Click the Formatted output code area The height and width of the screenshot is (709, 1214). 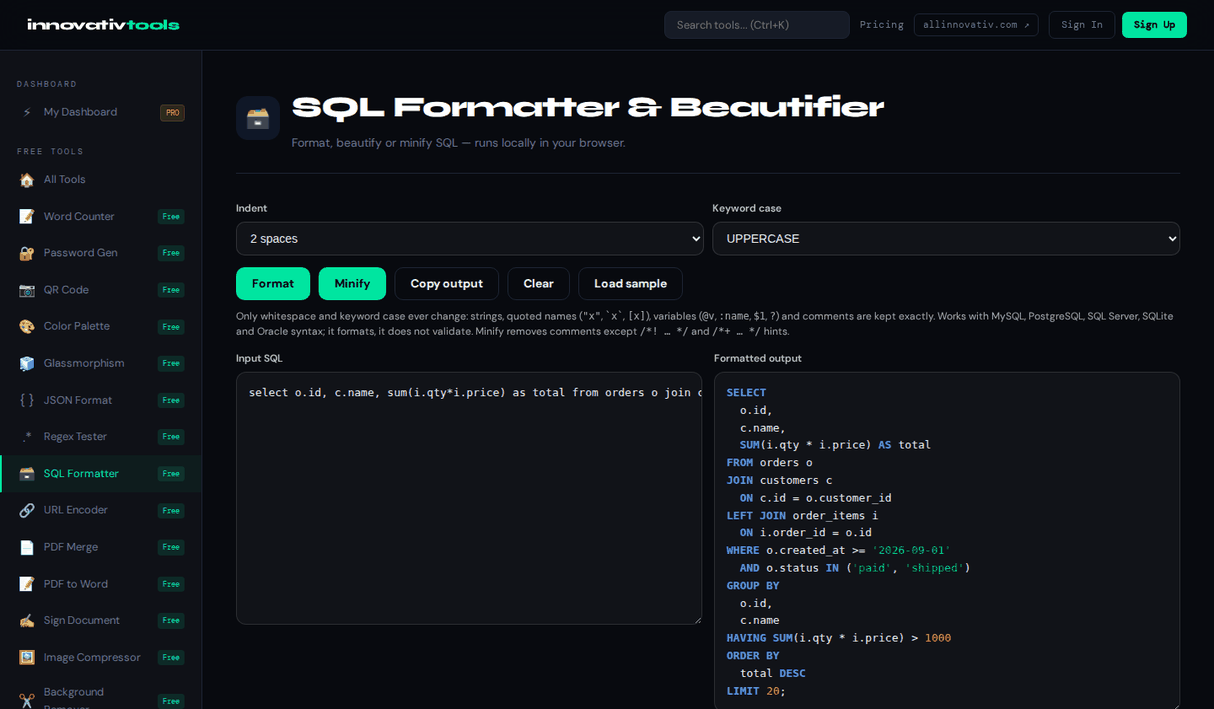946,540
